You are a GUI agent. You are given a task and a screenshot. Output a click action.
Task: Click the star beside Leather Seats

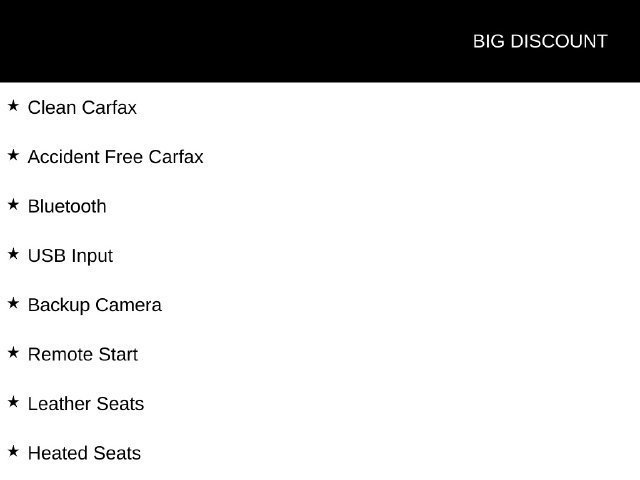pos(13,402)
